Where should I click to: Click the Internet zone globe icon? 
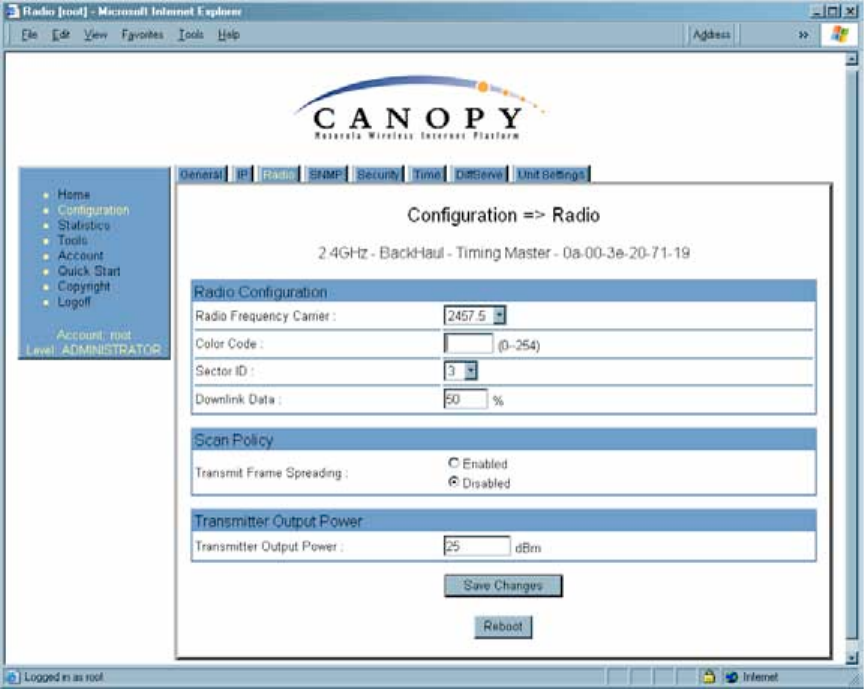732,677
